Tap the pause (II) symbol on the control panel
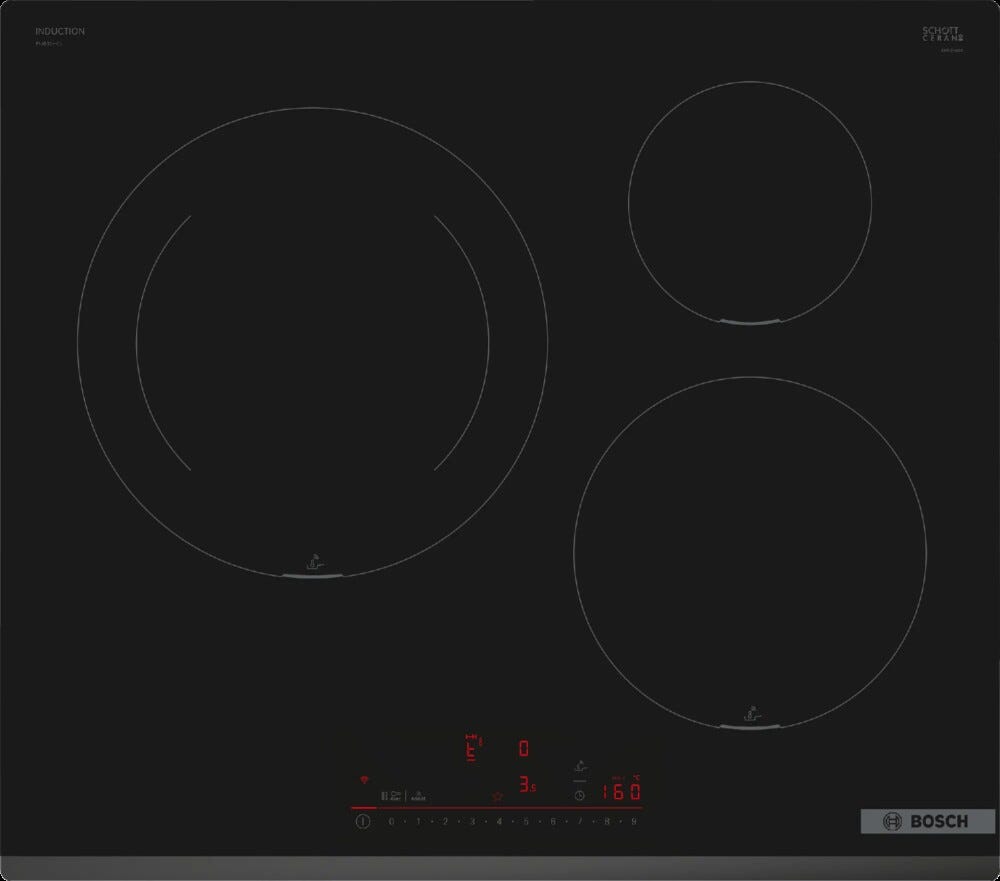Image resolution: width=1000 pixels, height=881 pixels. pos(384,796)
